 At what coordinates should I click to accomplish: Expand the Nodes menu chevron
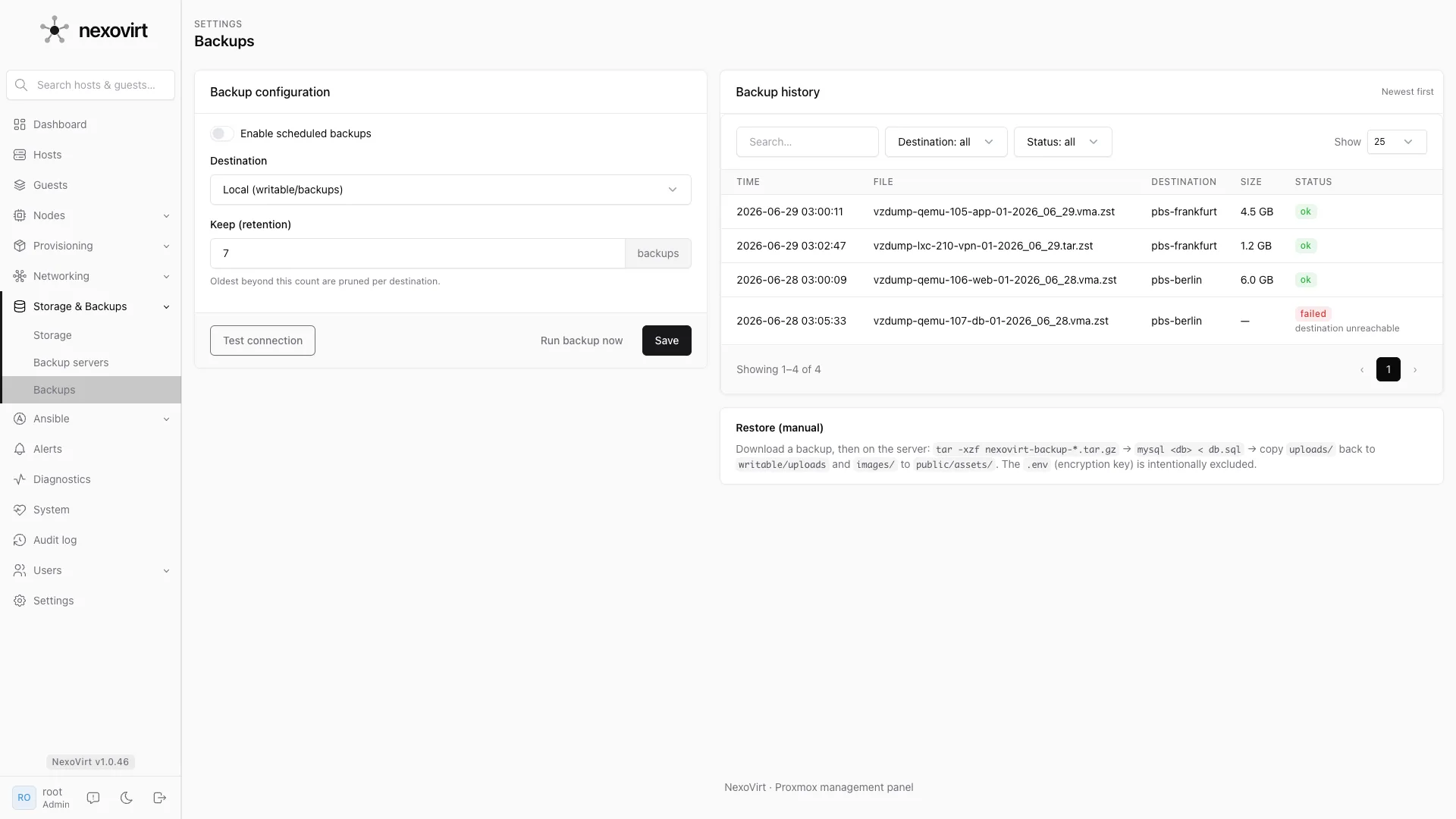pos(166,216)
